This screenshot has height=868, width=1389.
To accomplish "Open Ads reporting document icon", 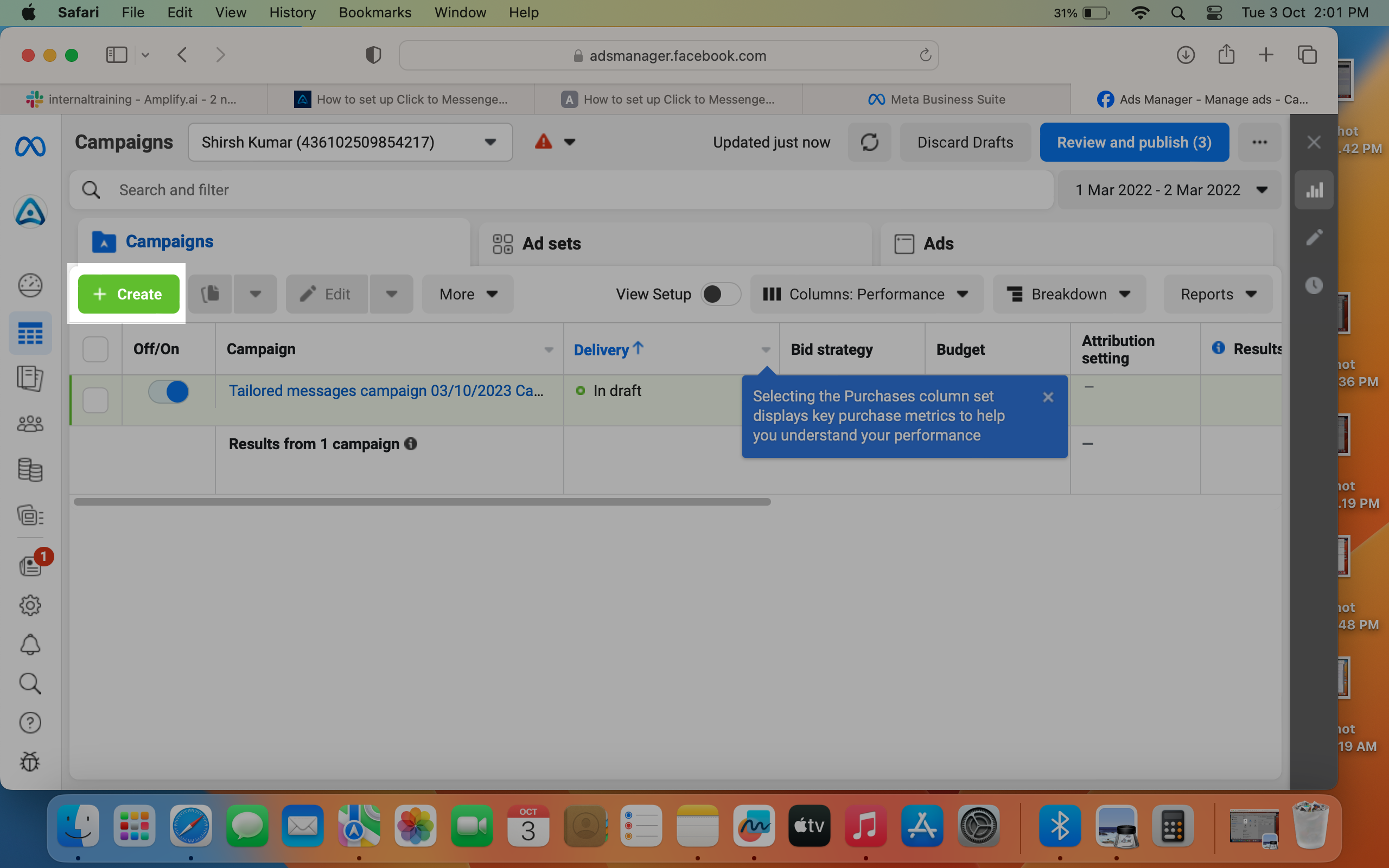I will [30, 378].
